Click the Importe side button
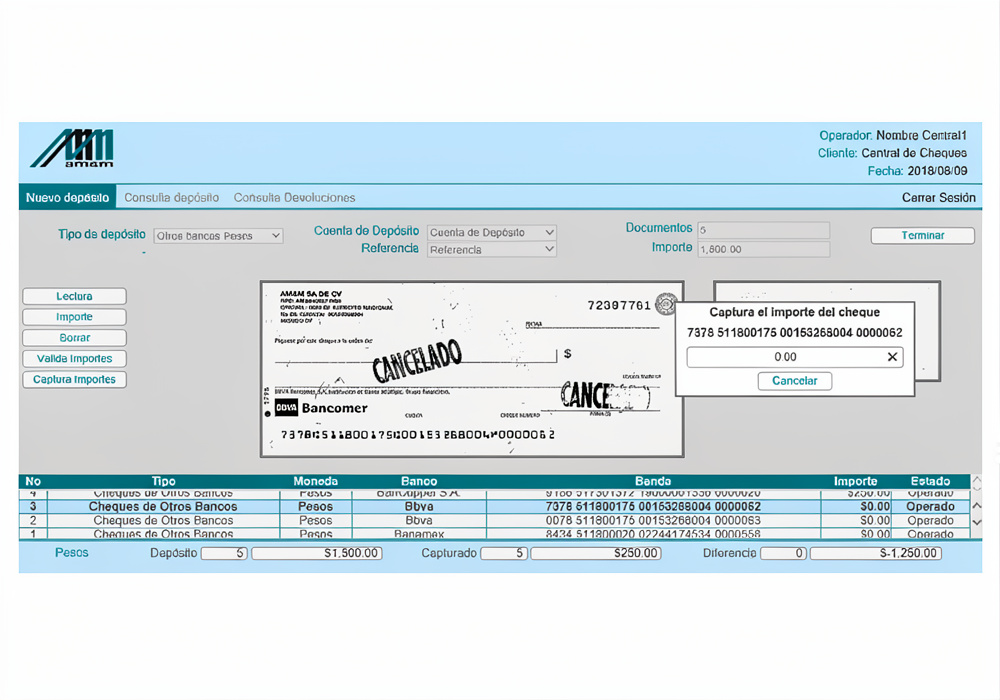 click(x=75, y=317)
